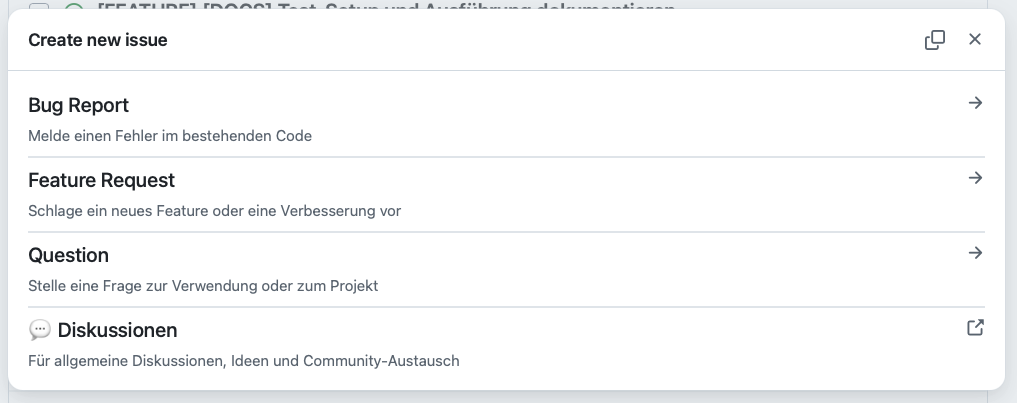The image size is (1017, 403).
Task: Click the green open-issue status icon
Action: pos(74,7)
